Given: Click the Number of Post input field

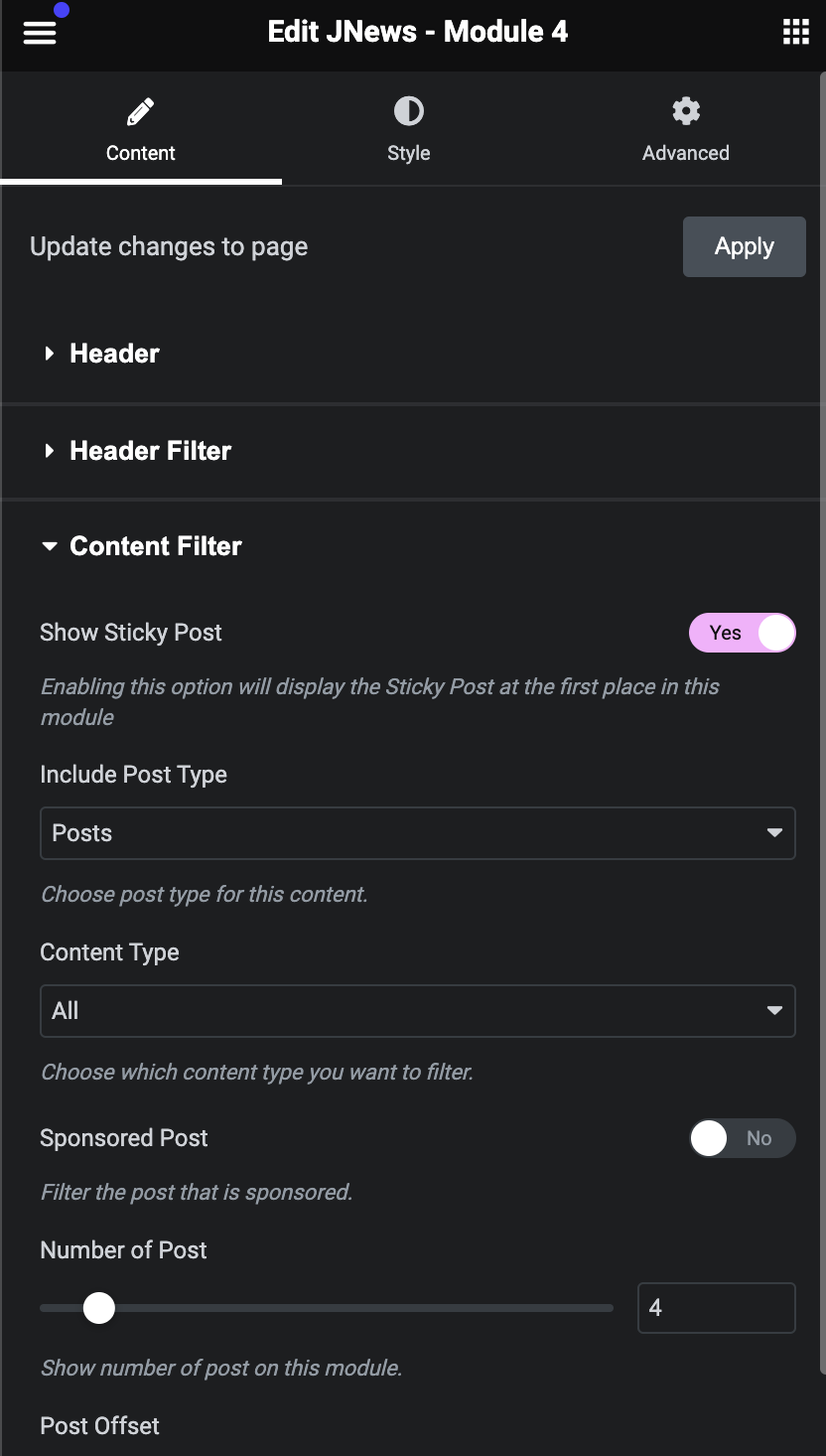Looking at the screenshot, I should 716,1308.
